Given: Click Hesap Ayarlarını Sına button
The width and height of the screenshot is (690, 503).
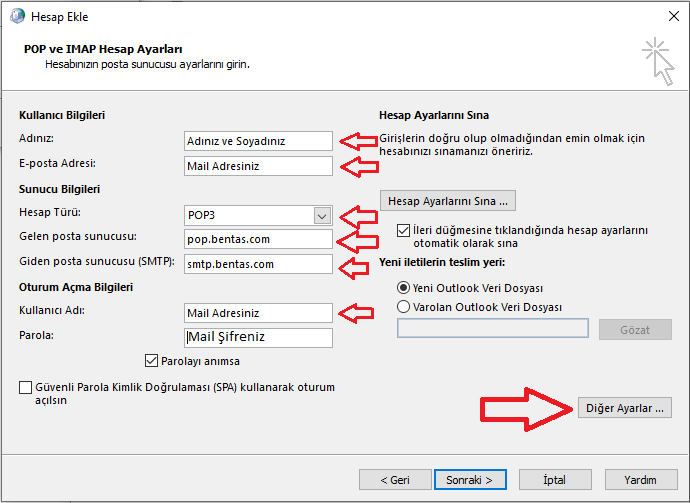Looking at the screenshot, I should pos(448,201).
